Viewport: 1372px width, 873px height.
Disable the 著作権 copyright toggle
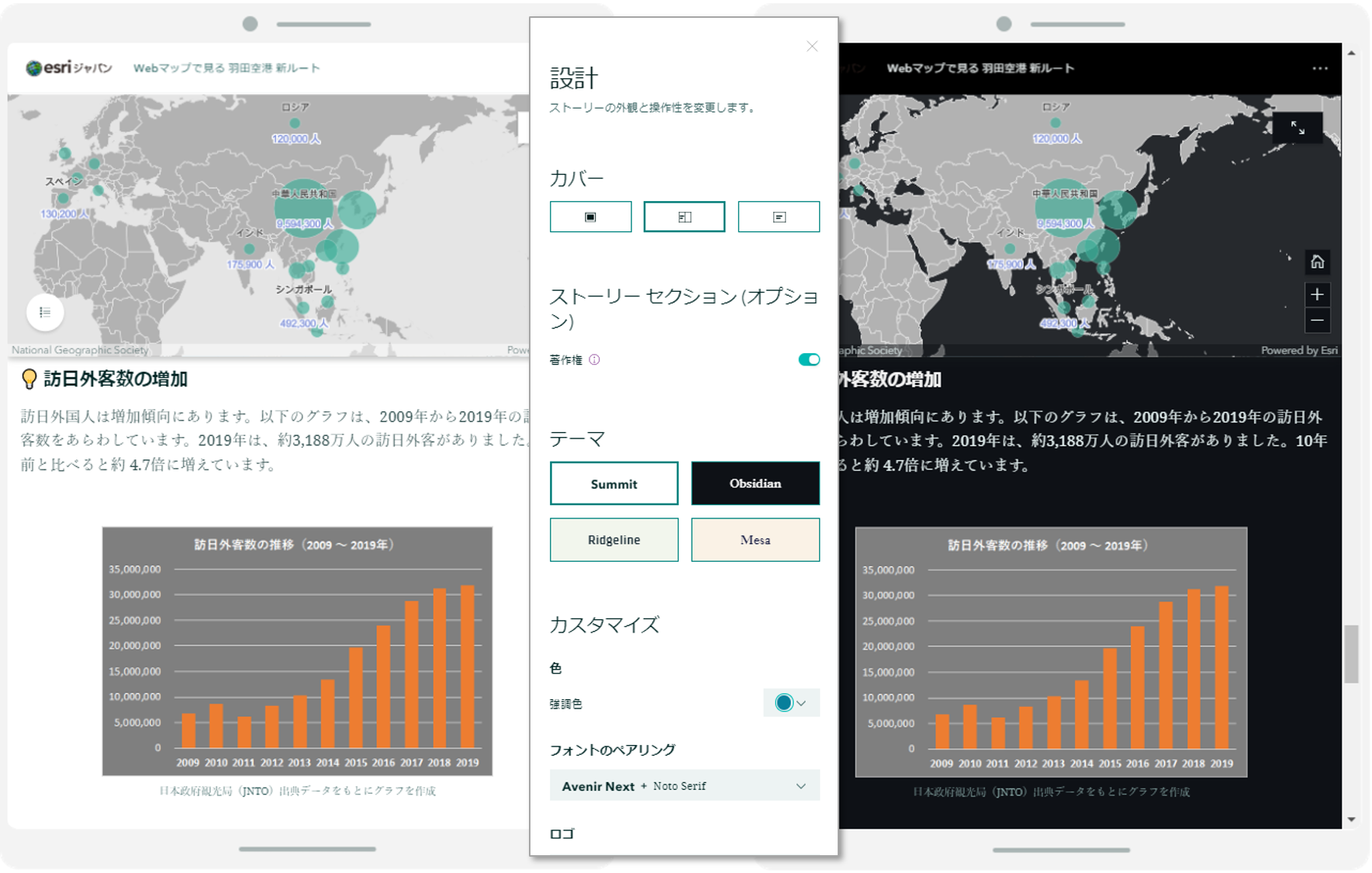click(x=808, y=359)
